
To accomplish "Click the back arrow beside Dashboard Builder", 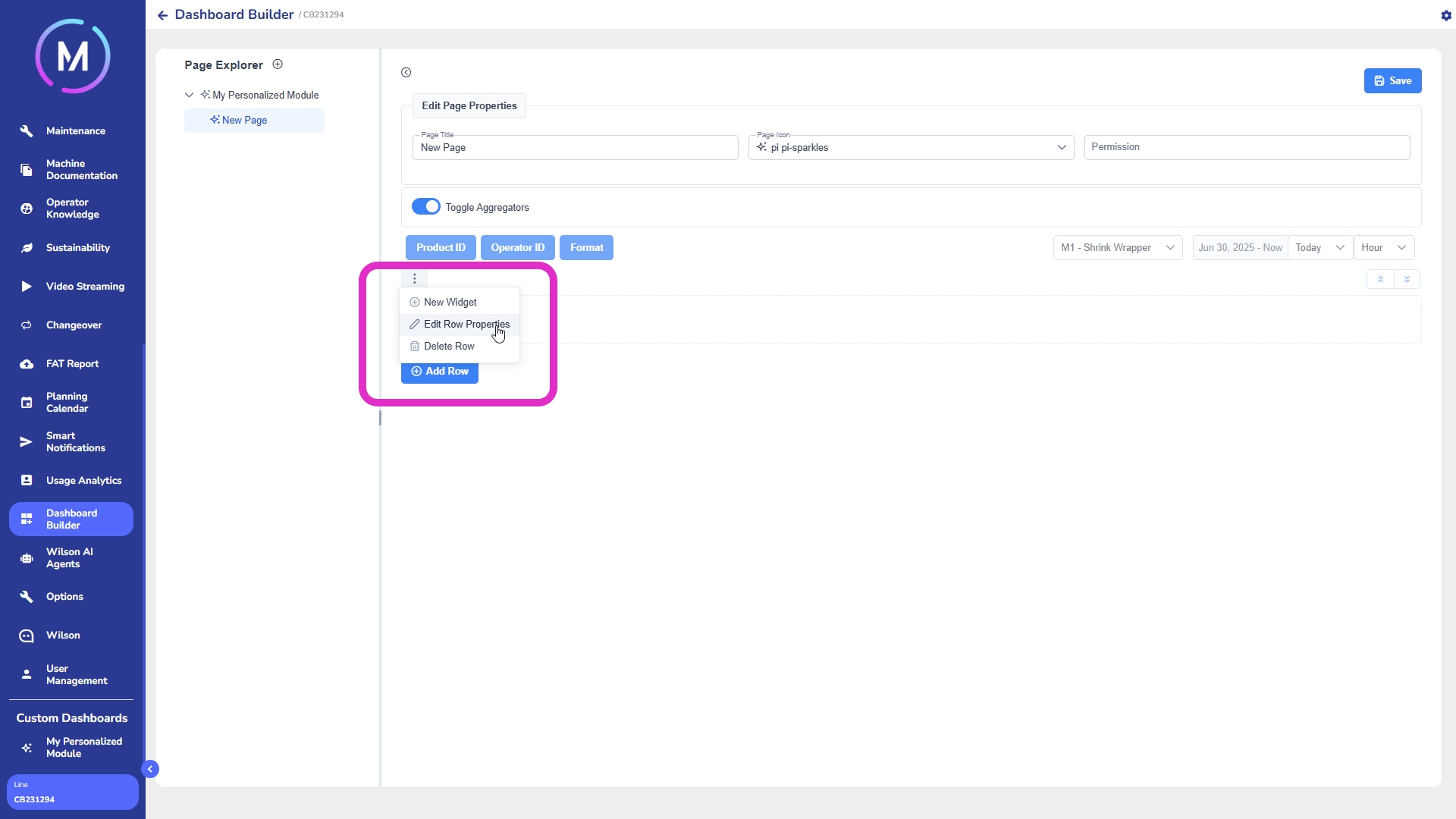I will click(x=162, y=15).
